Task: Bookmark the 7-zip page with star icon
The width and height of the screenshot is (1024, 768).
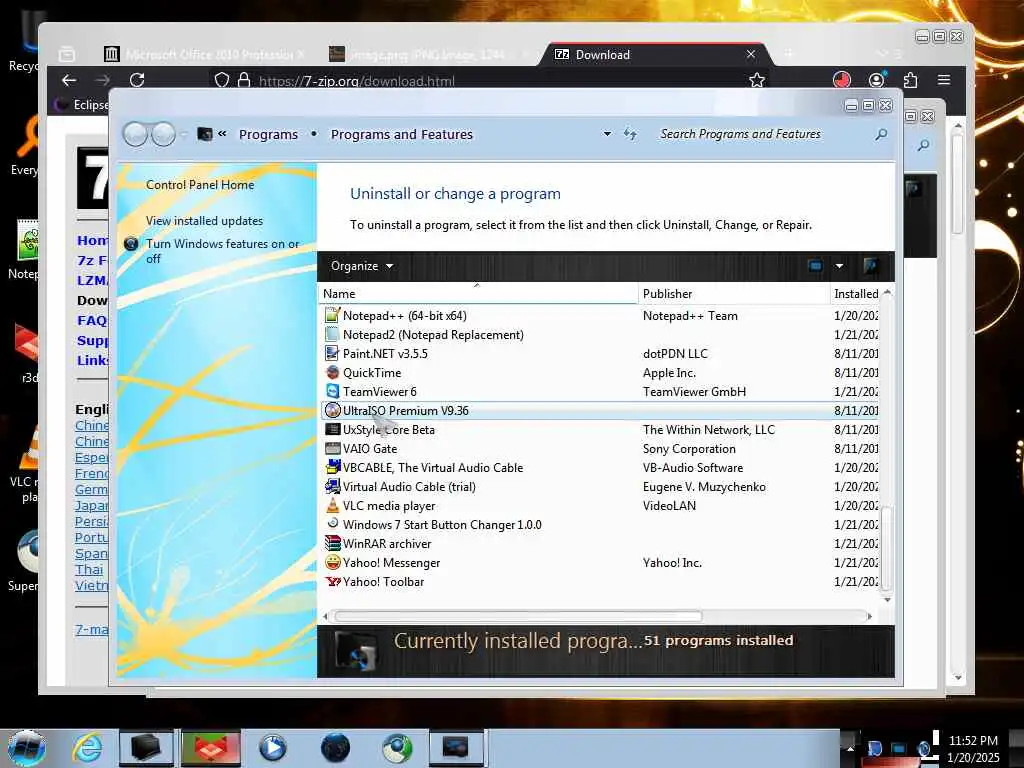Action: point(757,80)
